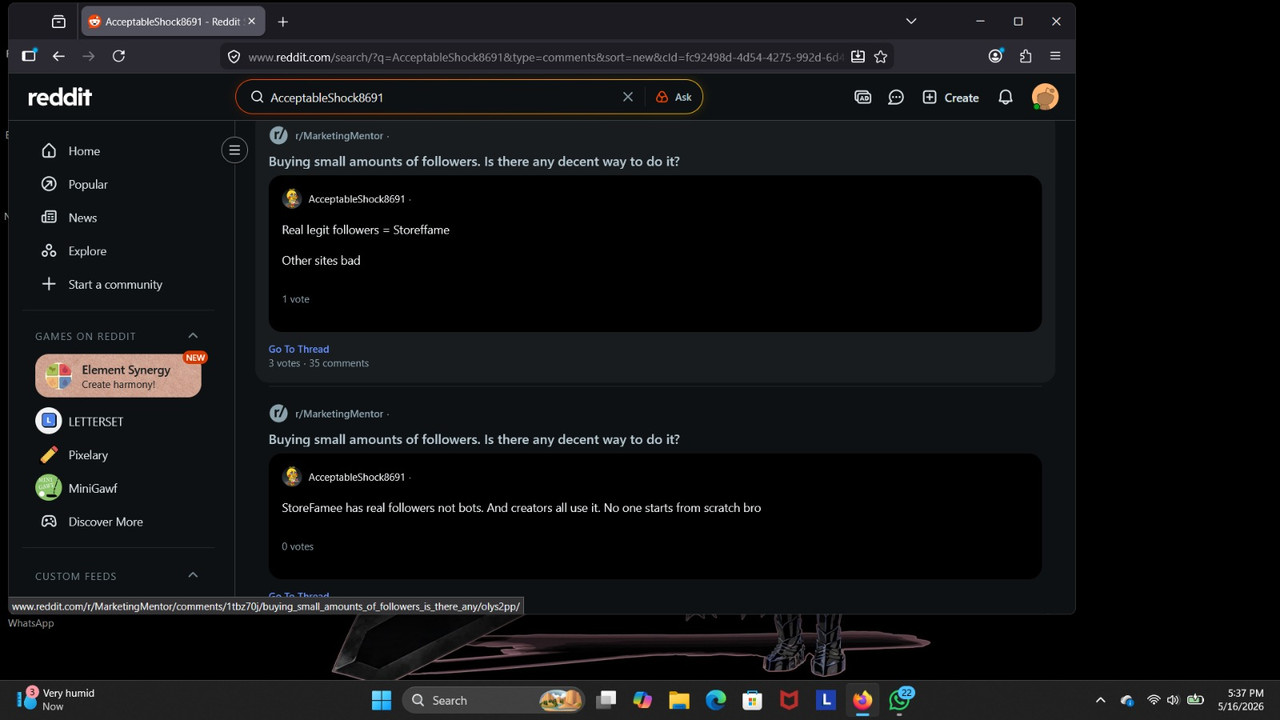Open the list all tabs dropdown
Screen dimensions: 1280x720
coord(911,21)
